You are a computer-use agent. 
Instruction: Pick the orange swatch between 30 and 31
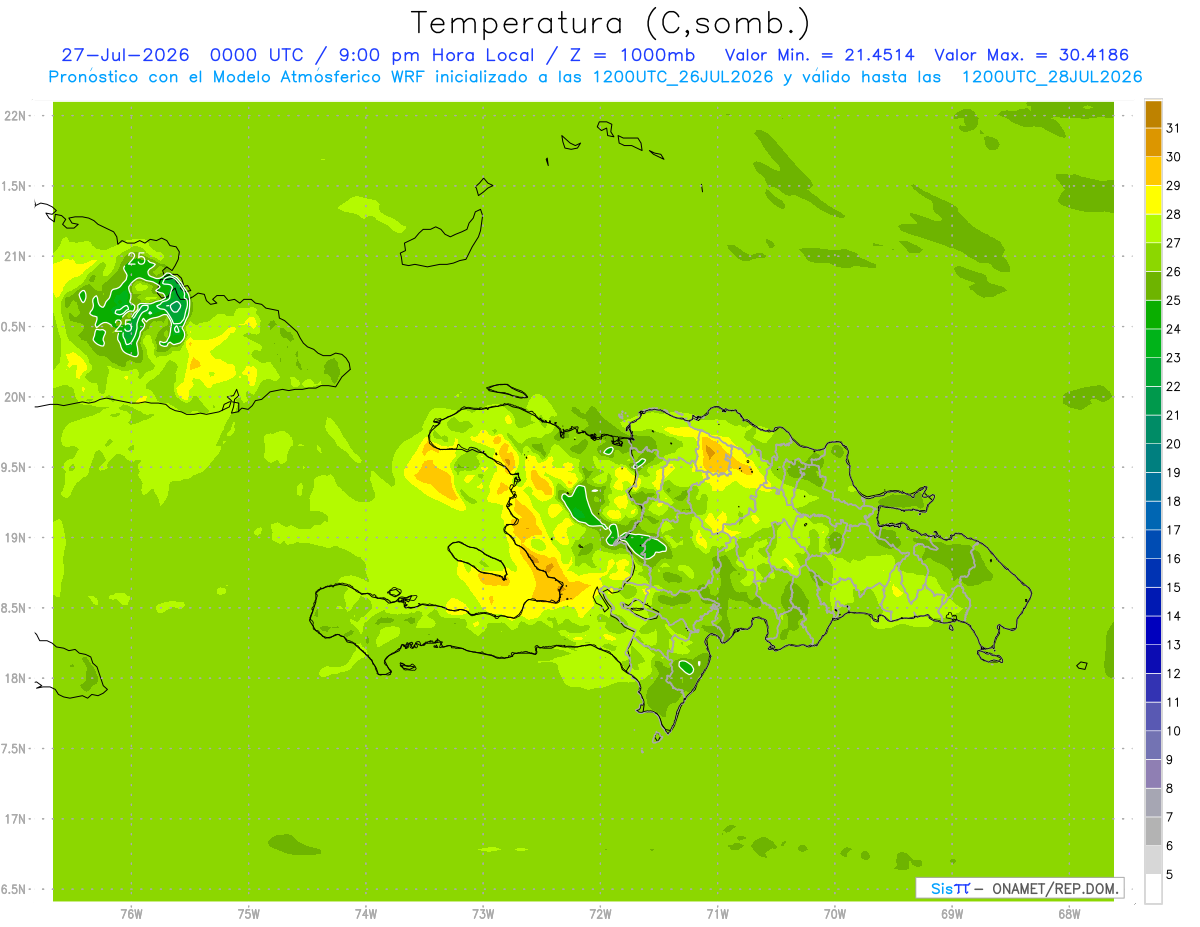point(1153,143)
